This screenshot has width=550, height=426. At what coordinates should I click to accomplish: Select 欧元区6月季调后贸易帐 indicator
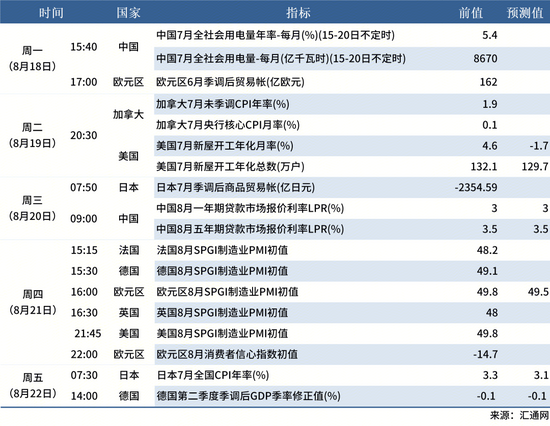[230, 82]
